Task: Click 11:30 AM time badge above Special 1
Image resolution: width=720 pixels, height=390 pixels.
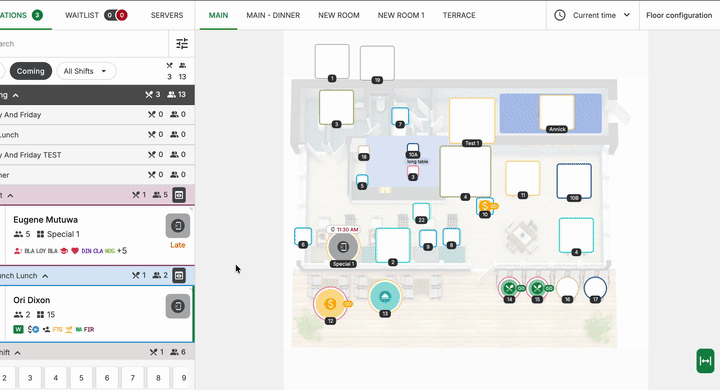Action: 344,229
